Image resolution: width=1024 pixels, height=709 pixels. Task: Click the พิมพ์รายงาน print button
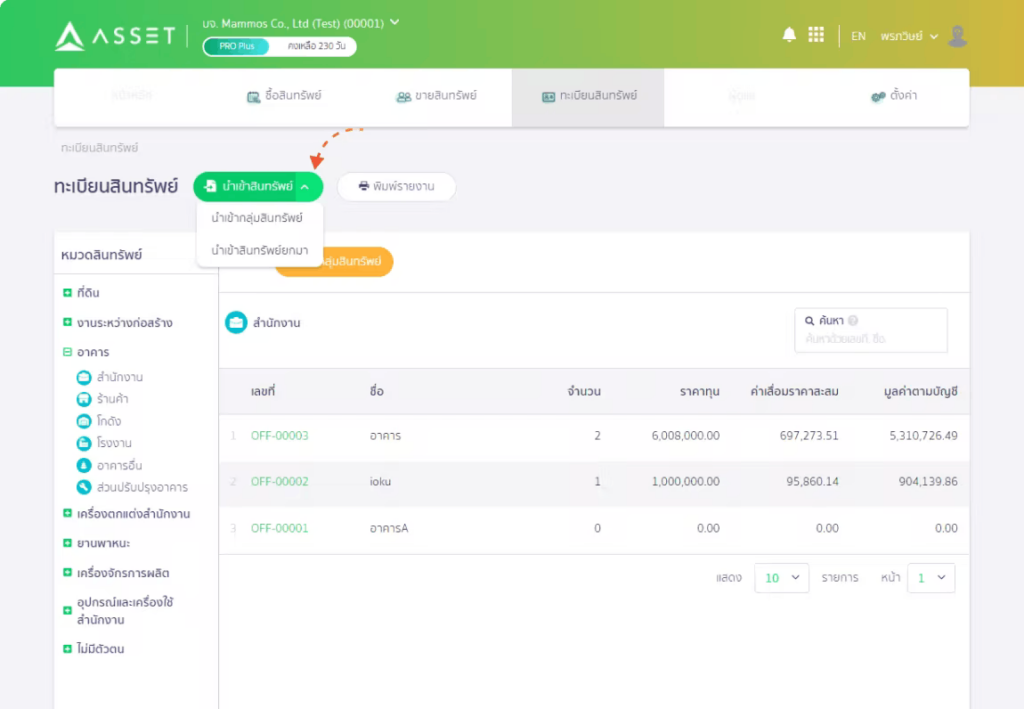tap(396, 187)
